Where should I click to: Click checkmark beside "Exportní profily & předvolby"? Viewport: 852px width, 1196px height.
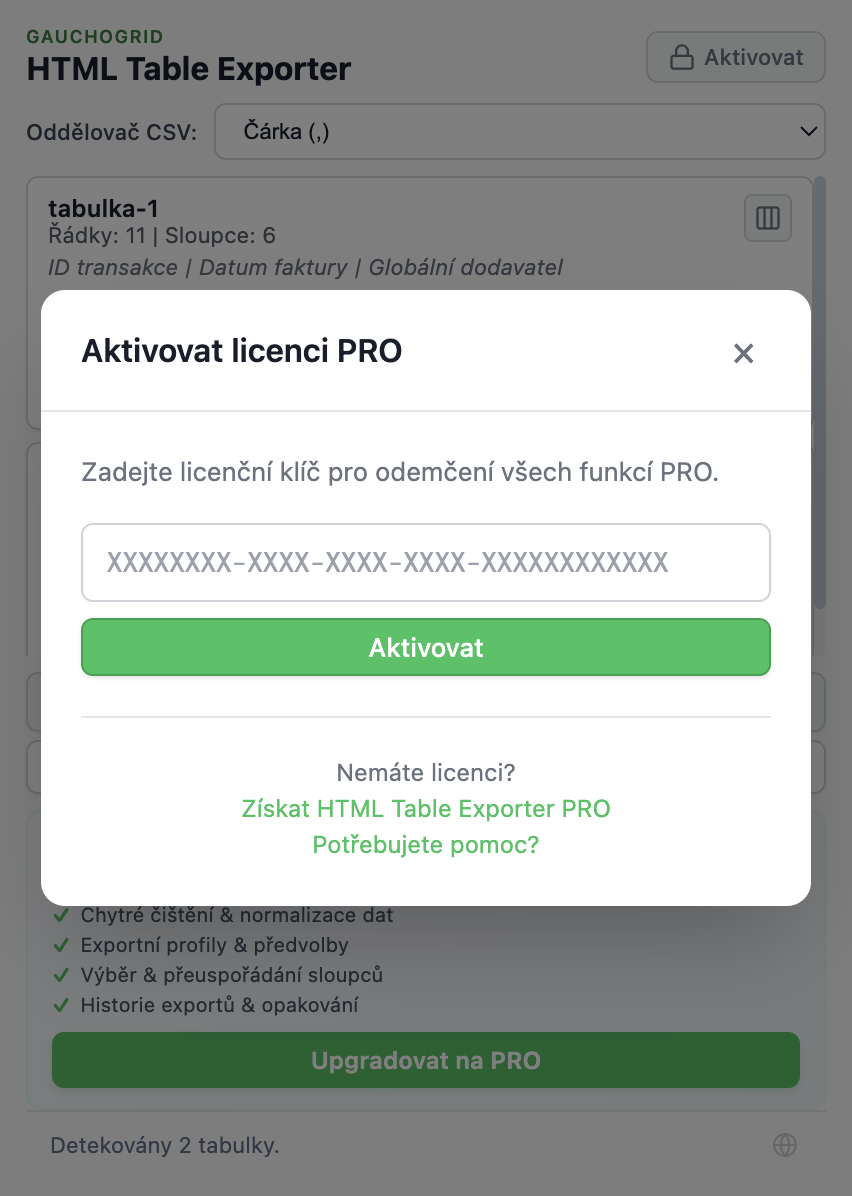point(61,945)
